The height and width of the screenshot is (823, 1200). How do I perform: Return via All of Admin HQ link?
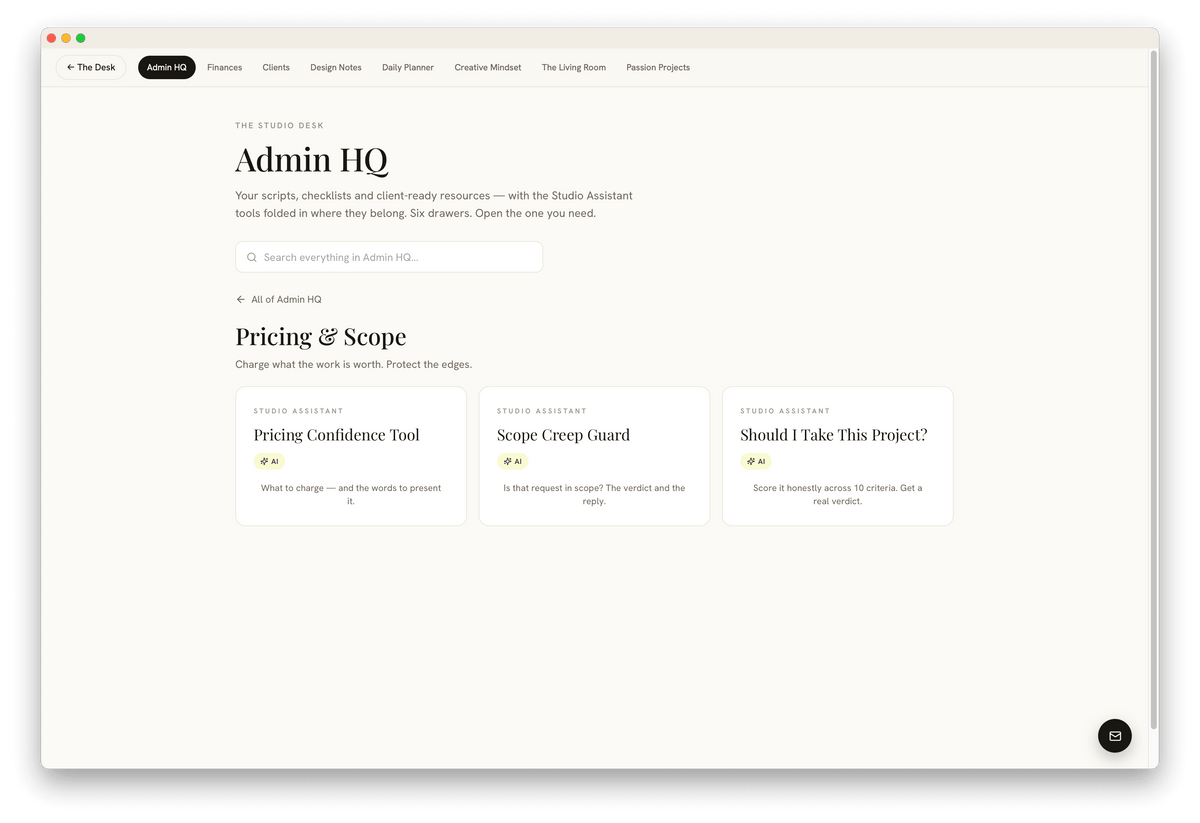tap(279, 299)
